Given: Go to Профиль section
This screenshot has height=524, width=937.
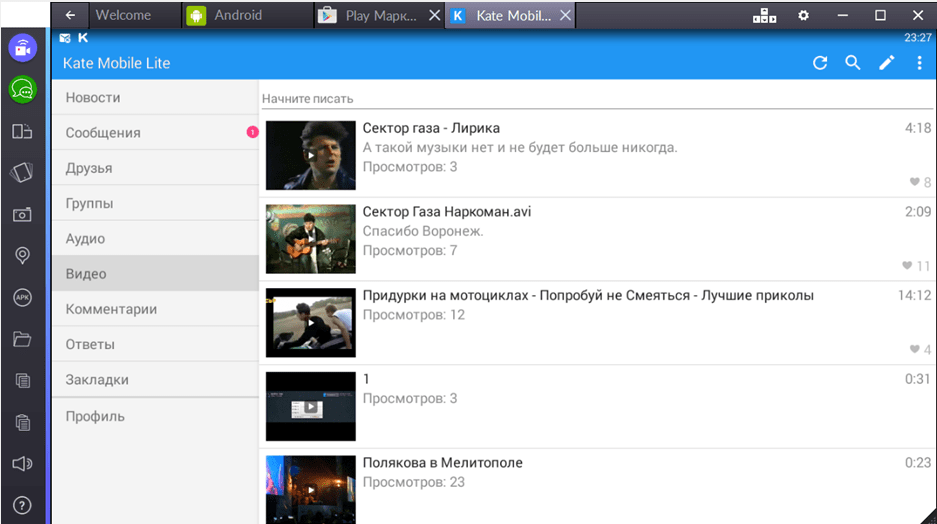Looking at the screenshot, I should pyautogui.click(x=95, y=416).
